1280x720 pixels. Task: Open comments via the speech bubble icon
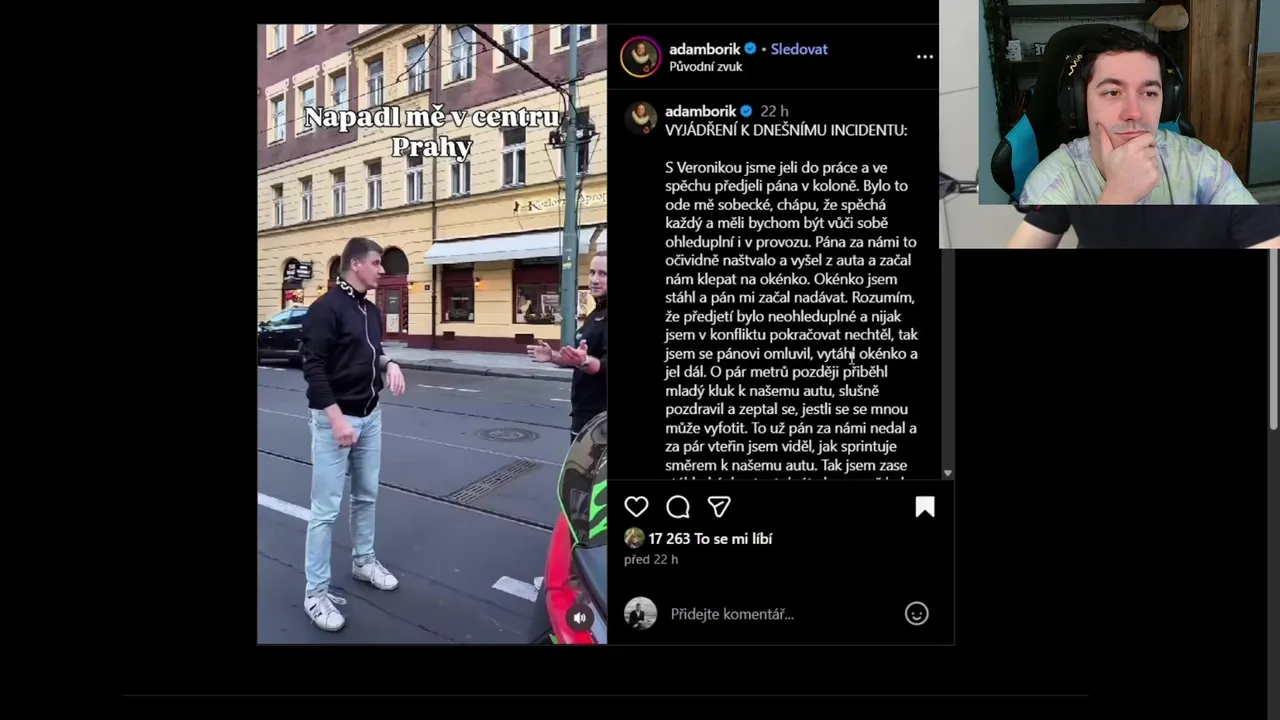678,507
